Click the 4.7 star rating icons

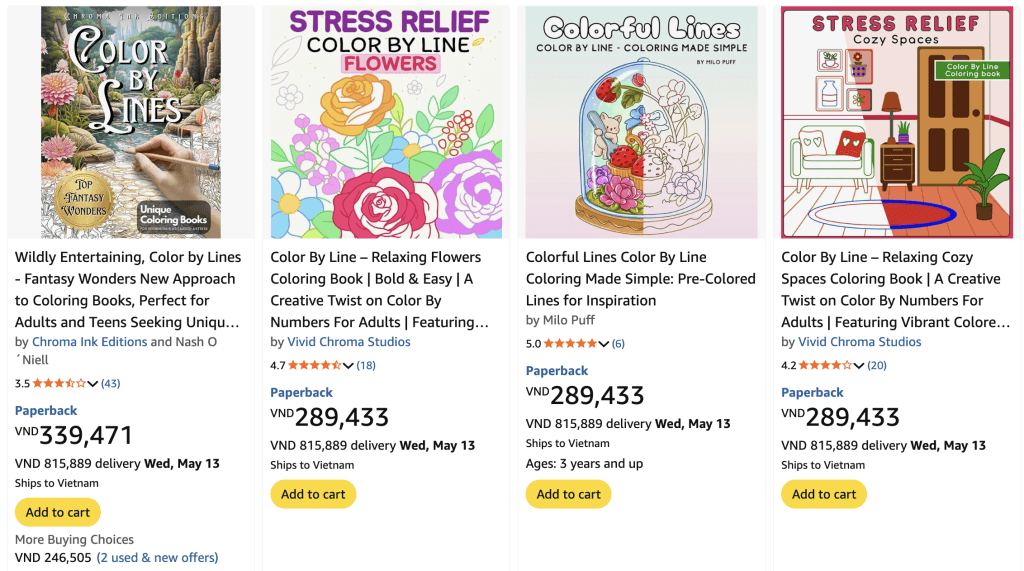tap(315, 365)
